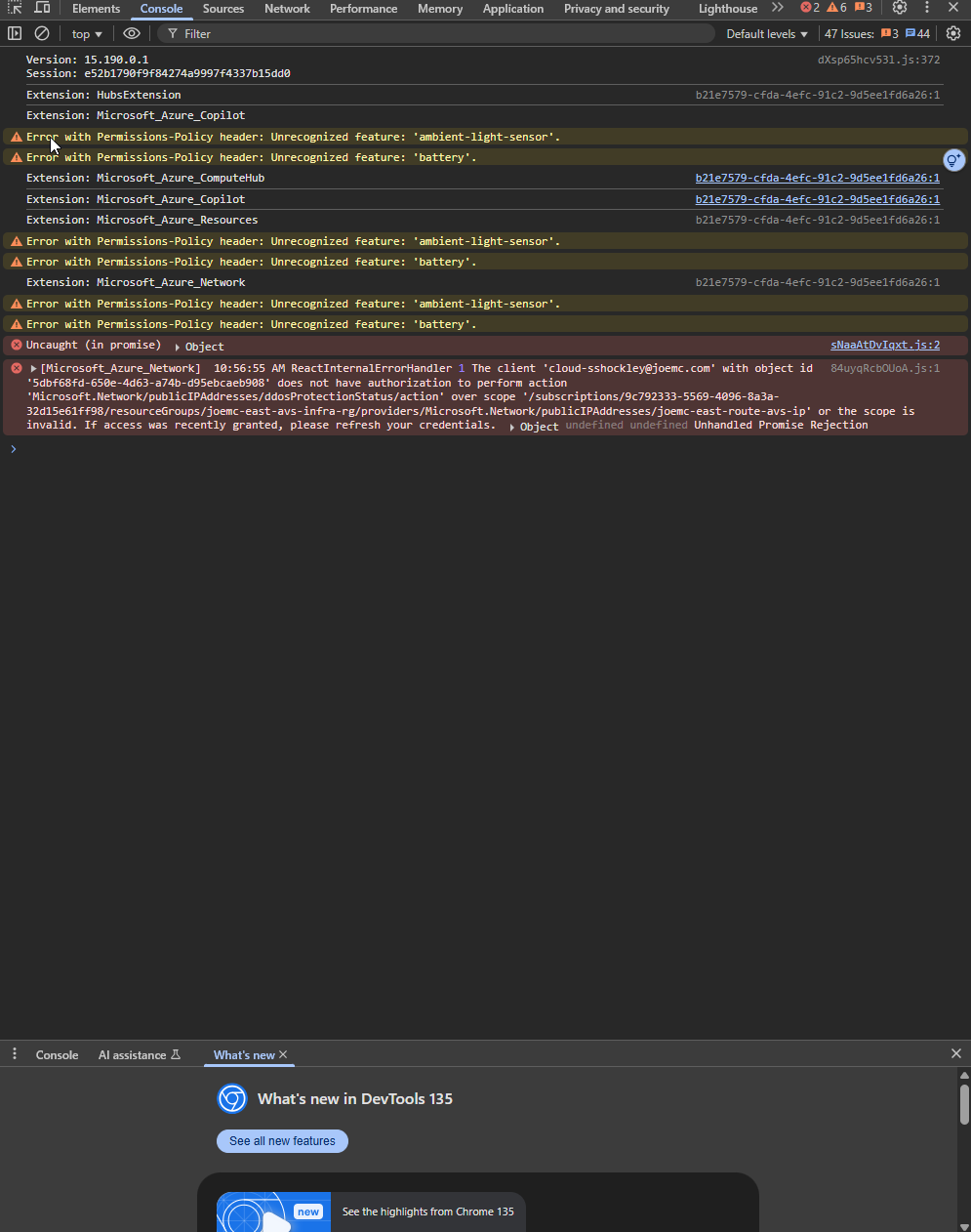The image size is (971, 1232).
Task: Open the Lighthouse tab
Action: [x=728, y=8]
